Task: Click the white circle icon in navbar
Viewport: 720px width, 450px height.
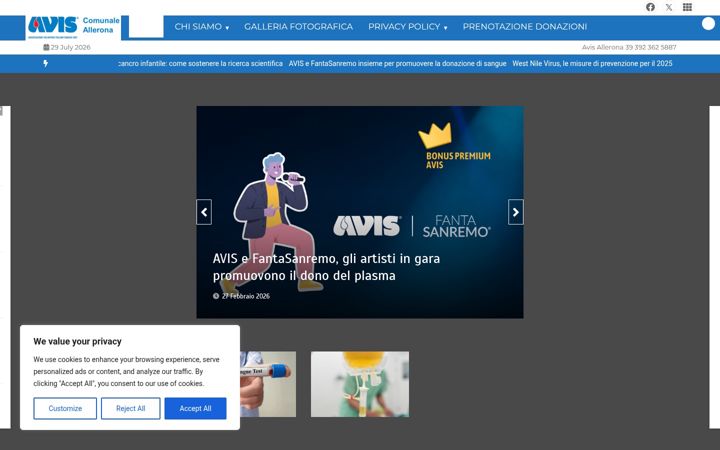Action: coord(709,23)
